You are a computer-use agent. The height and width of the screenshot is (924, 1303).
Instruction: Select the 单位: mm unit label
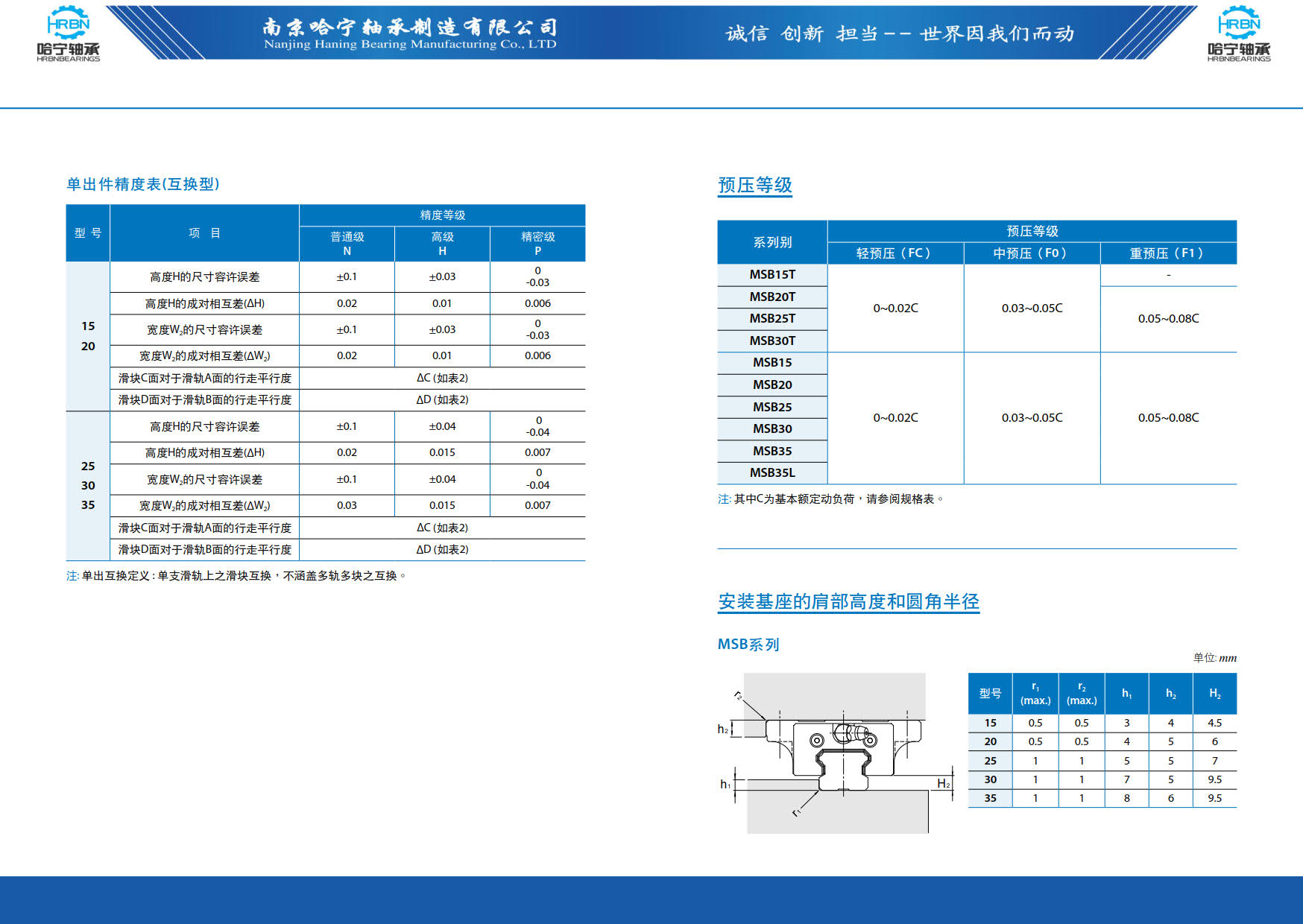[x=1215, y=658]
